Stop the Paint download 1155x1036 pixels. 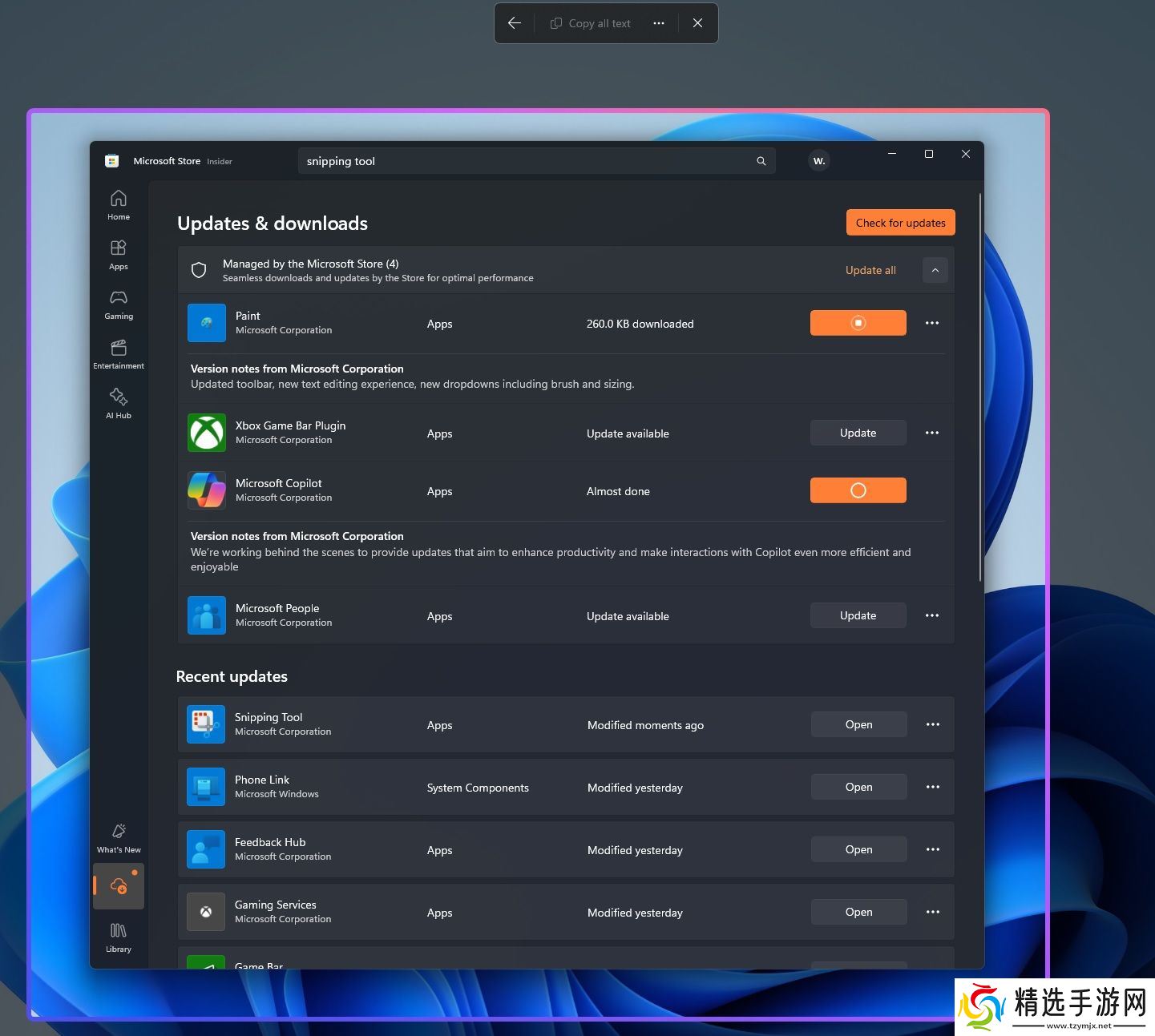858,323
